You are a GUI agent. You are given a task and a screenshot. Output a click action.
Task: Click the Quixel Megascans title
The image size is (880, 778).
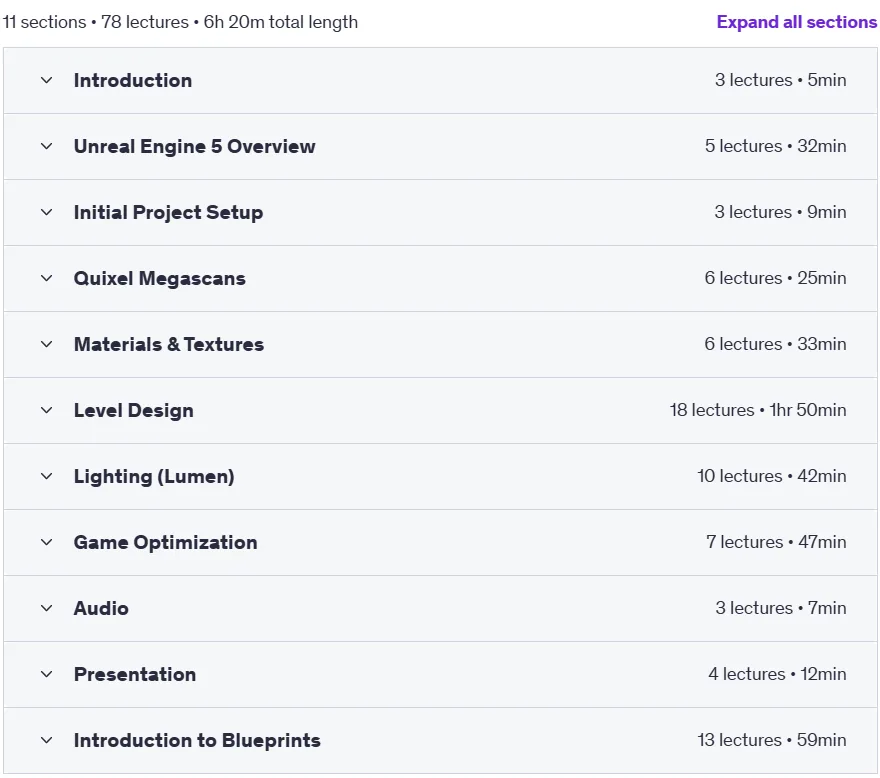click(160, 278)
